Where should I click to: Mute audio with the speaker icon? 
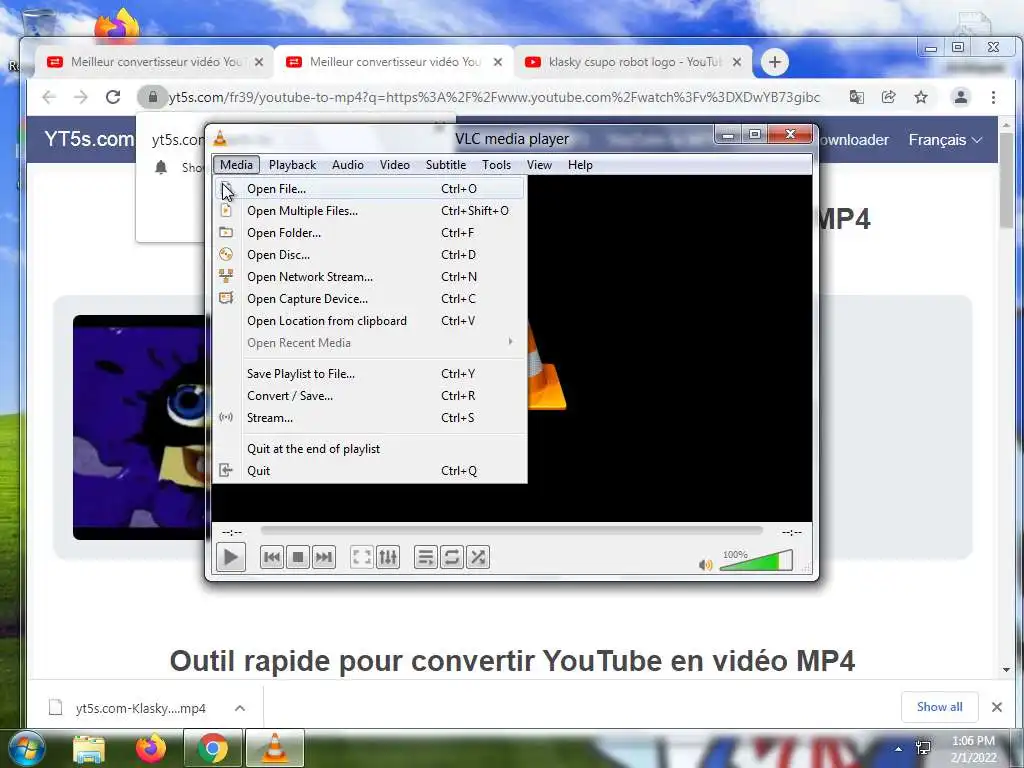[x=705, y=564]
